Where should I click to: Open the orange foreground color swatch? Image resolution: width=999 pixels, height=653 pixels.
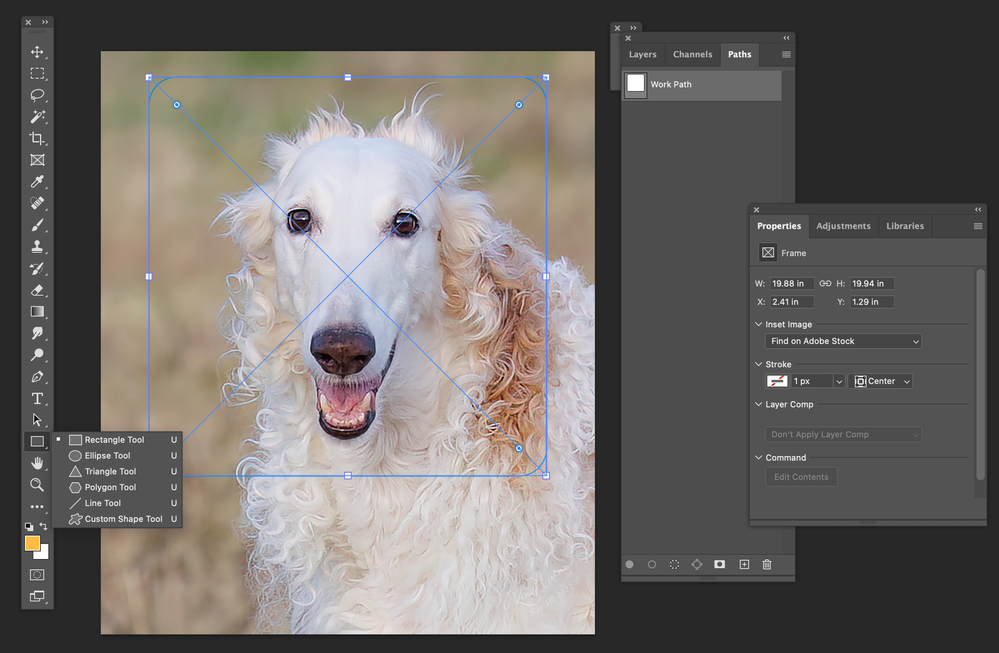point(32,543)
